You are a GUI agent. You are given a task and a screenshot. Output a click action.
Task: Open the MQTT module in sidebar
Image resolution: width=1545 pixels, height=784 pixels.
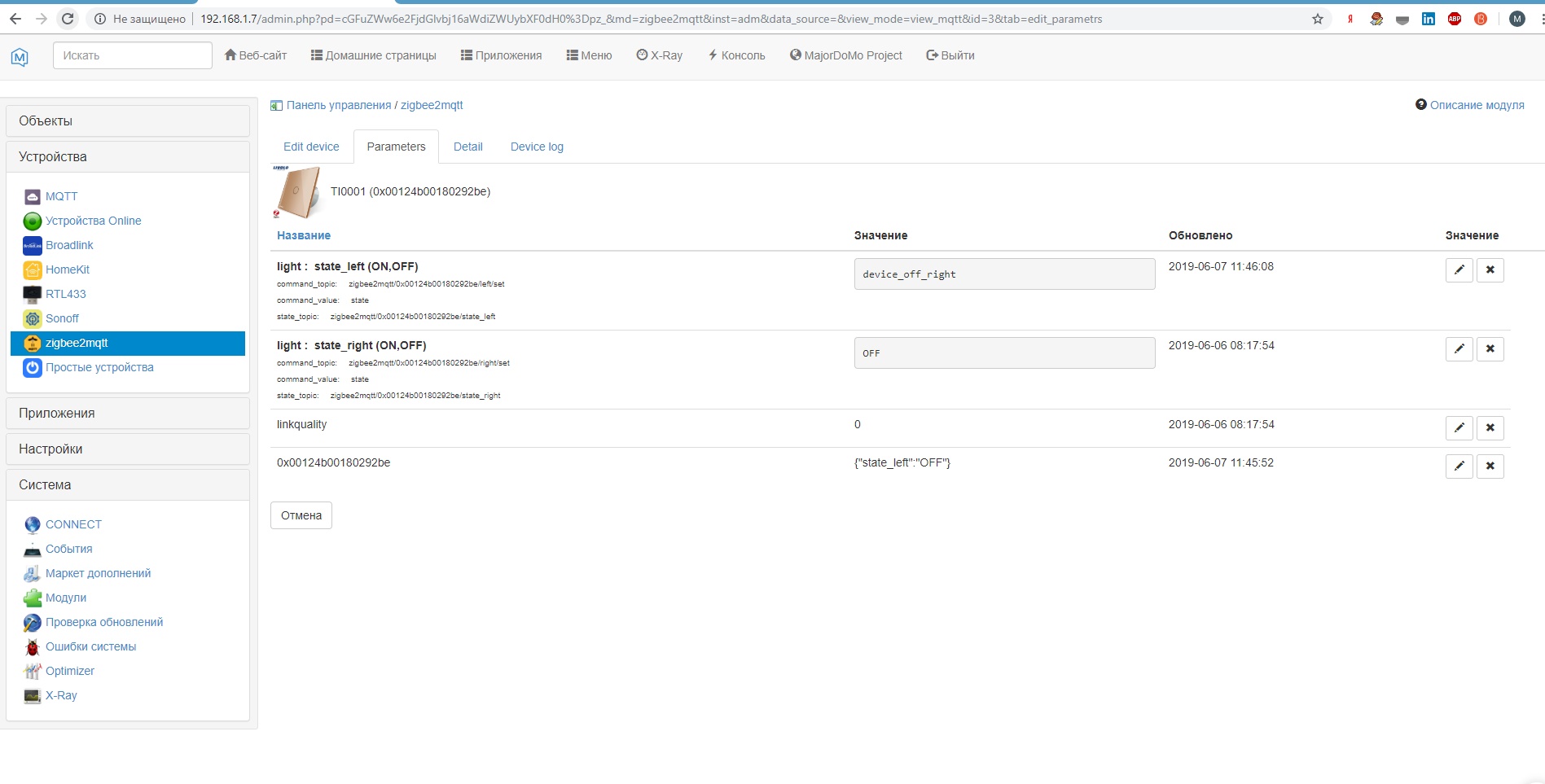(x=61, y=196)
